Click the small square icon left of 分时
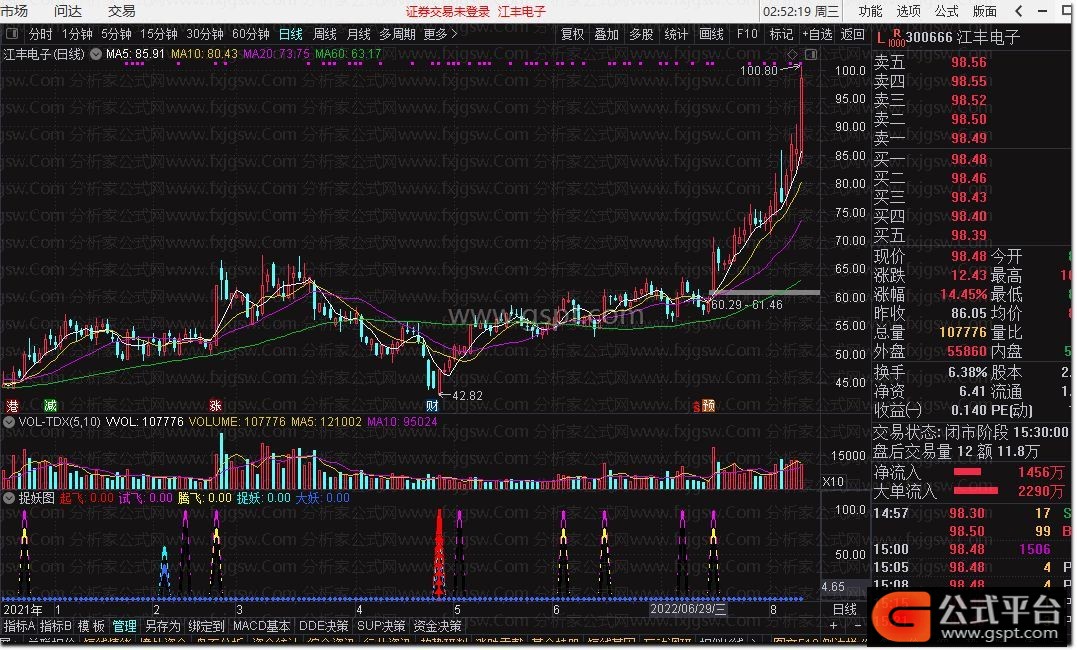1077x650 pixels. (12, 33)
